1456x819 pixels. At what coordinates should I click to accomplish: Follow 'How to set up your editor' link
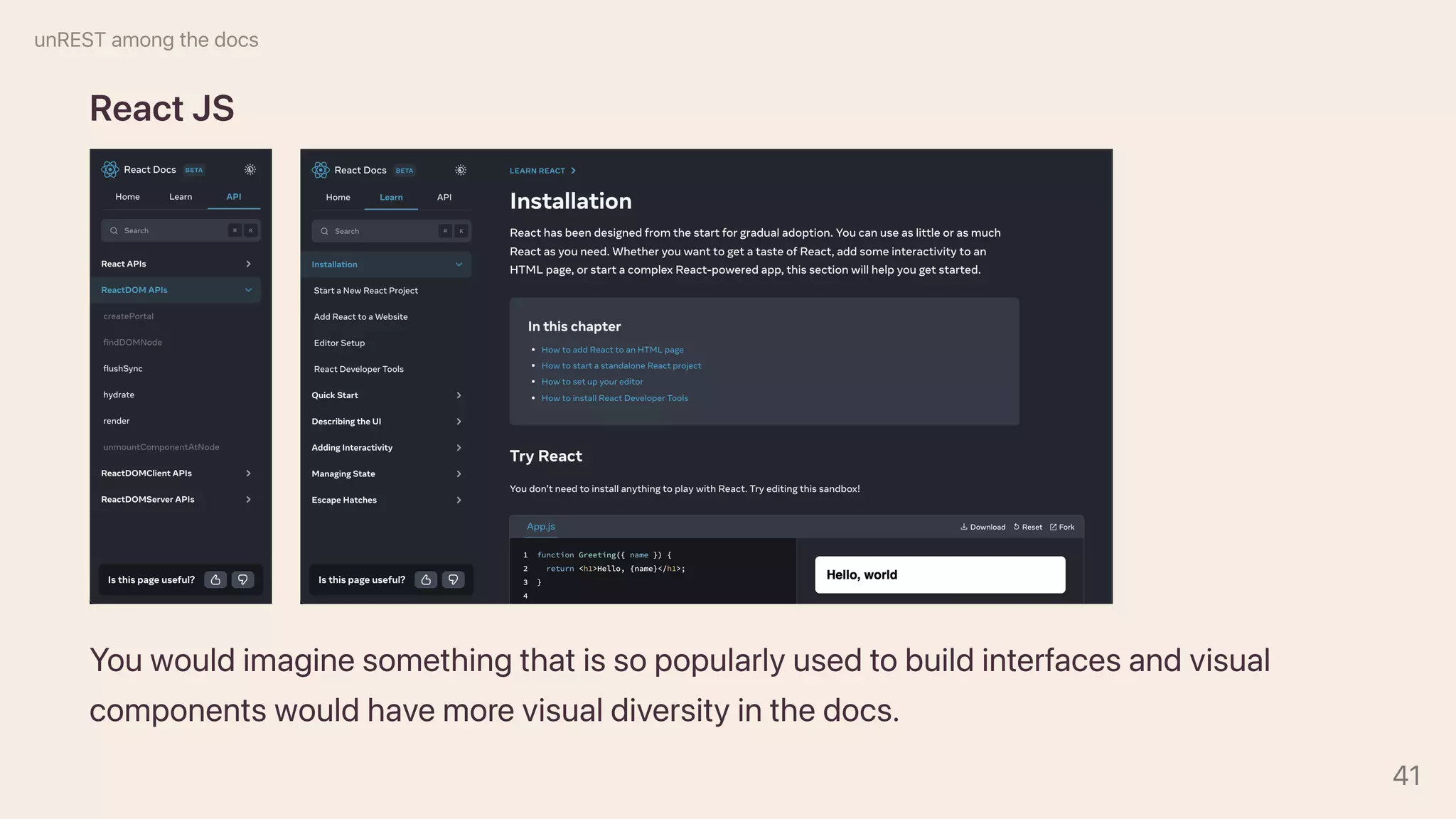[591, 382]
